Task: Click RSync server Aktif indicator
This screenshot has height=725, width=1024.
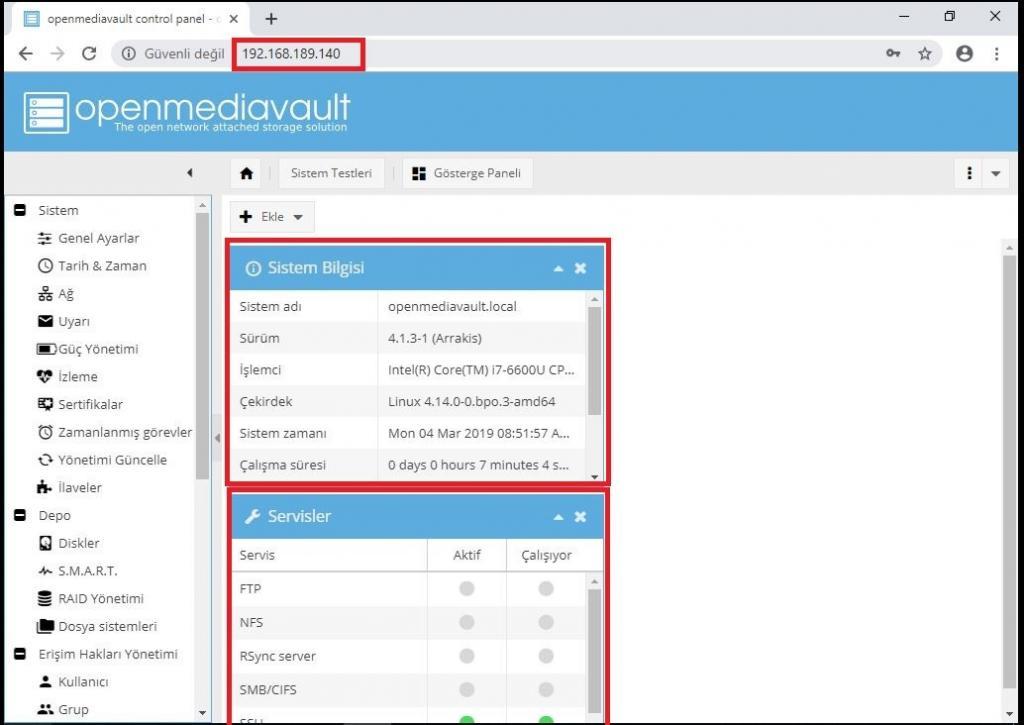Action: tap(466, 656)
